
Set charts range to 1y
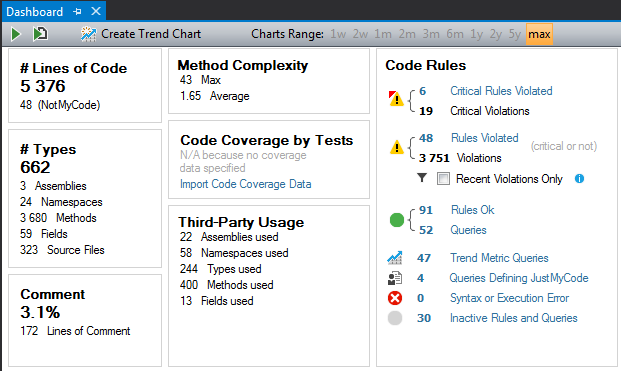[476, 34]
